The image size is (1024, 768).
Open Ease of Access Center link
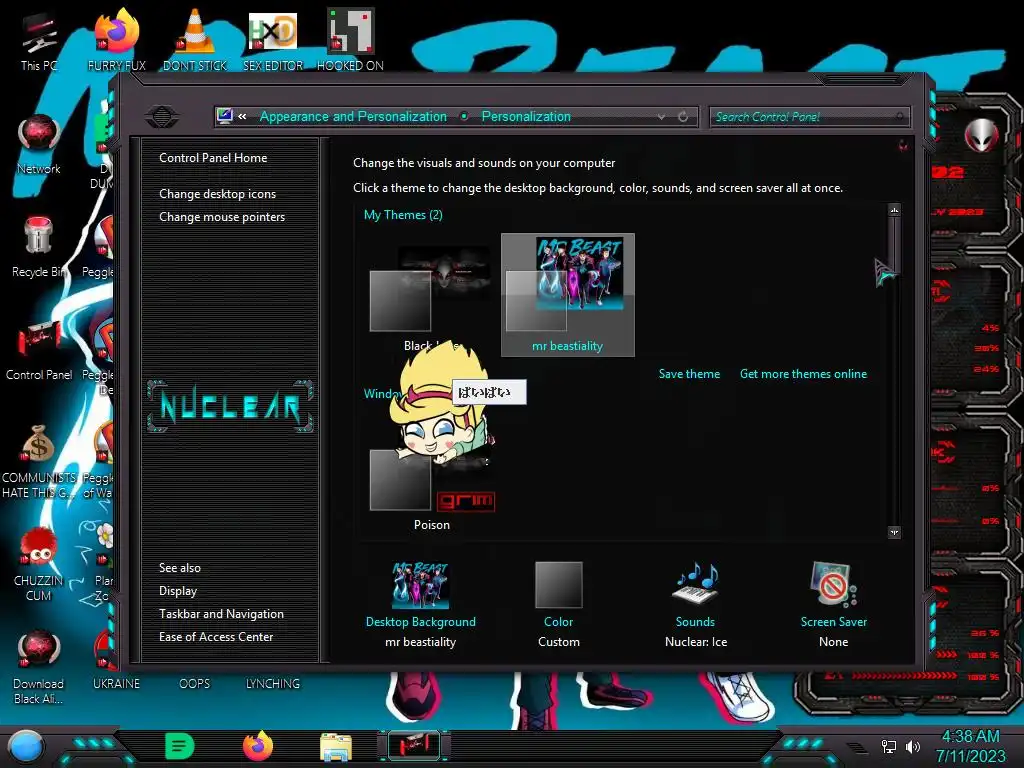[x=216, y=637]
